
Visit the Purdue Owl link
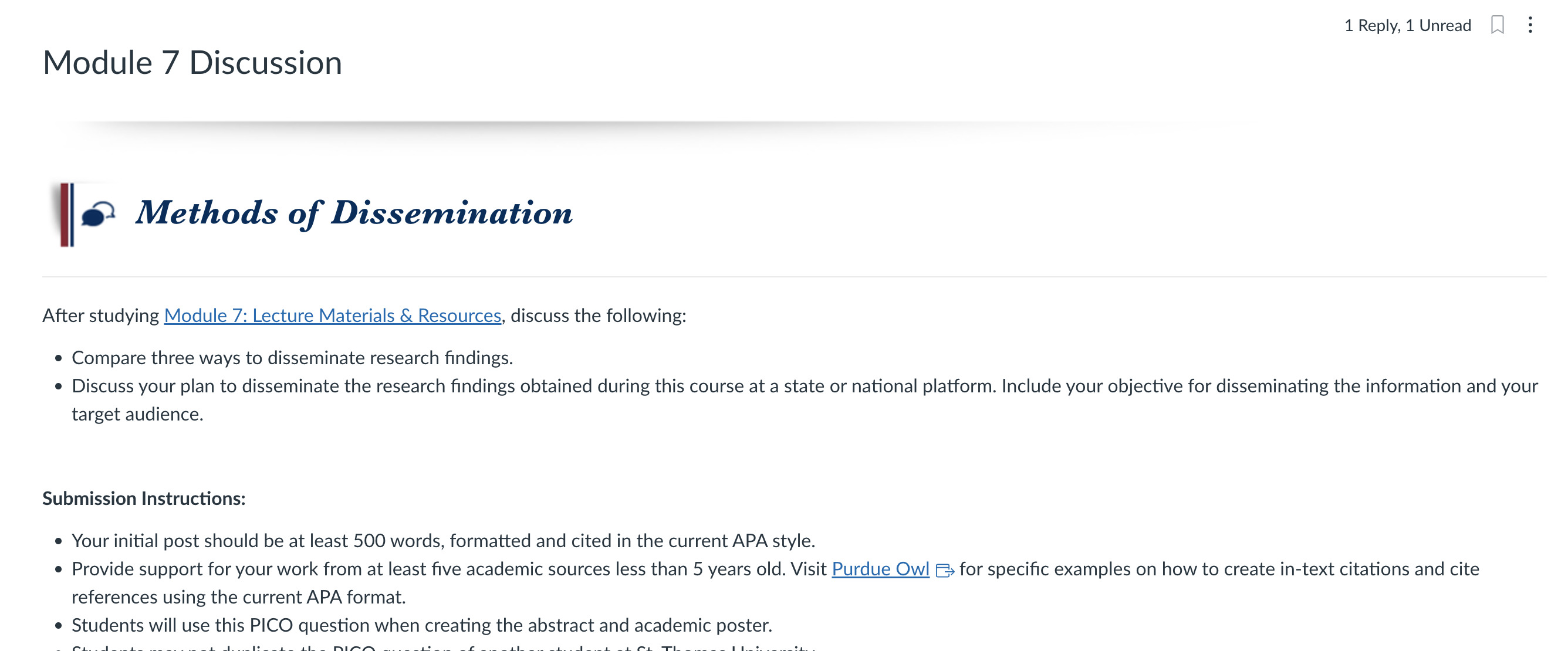click(x=880, y=568)
